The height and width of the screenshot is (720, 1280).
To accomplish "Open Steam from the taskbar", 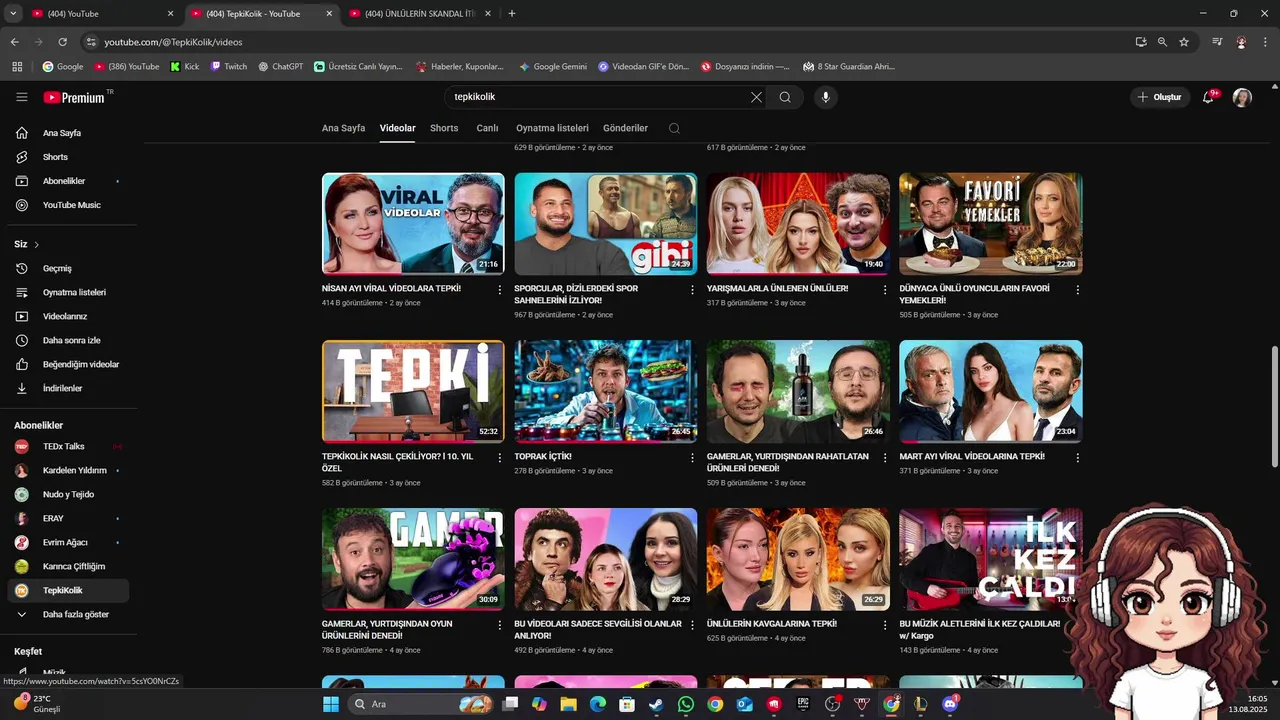I will click(x=656, y=704).
